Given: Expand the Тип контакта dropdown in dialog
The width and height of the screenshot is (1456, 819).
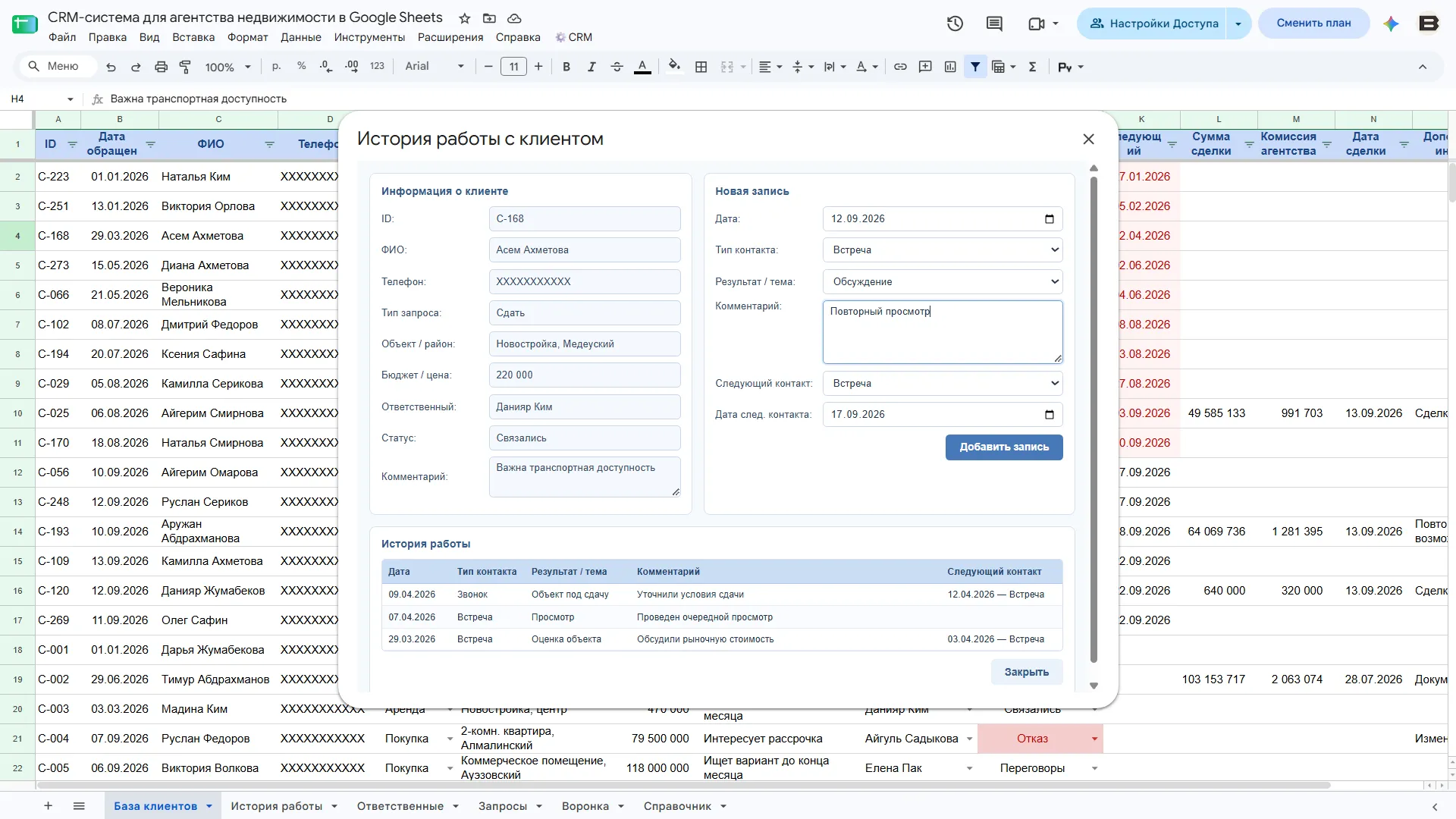Looking at the screenshot, I should (943, 250).
